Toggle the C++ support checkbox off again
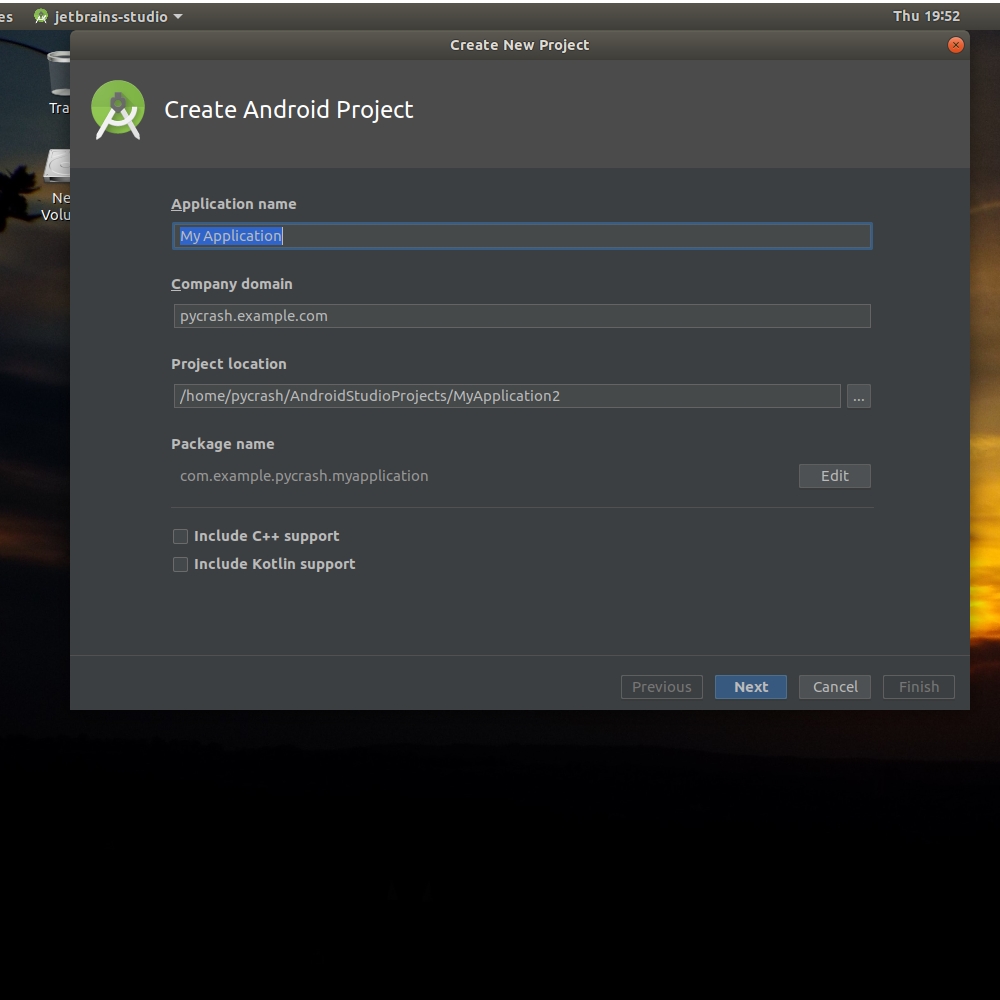Image resolution: width=1000 pixels, height=1000 pixels. (x=180, y=536)
